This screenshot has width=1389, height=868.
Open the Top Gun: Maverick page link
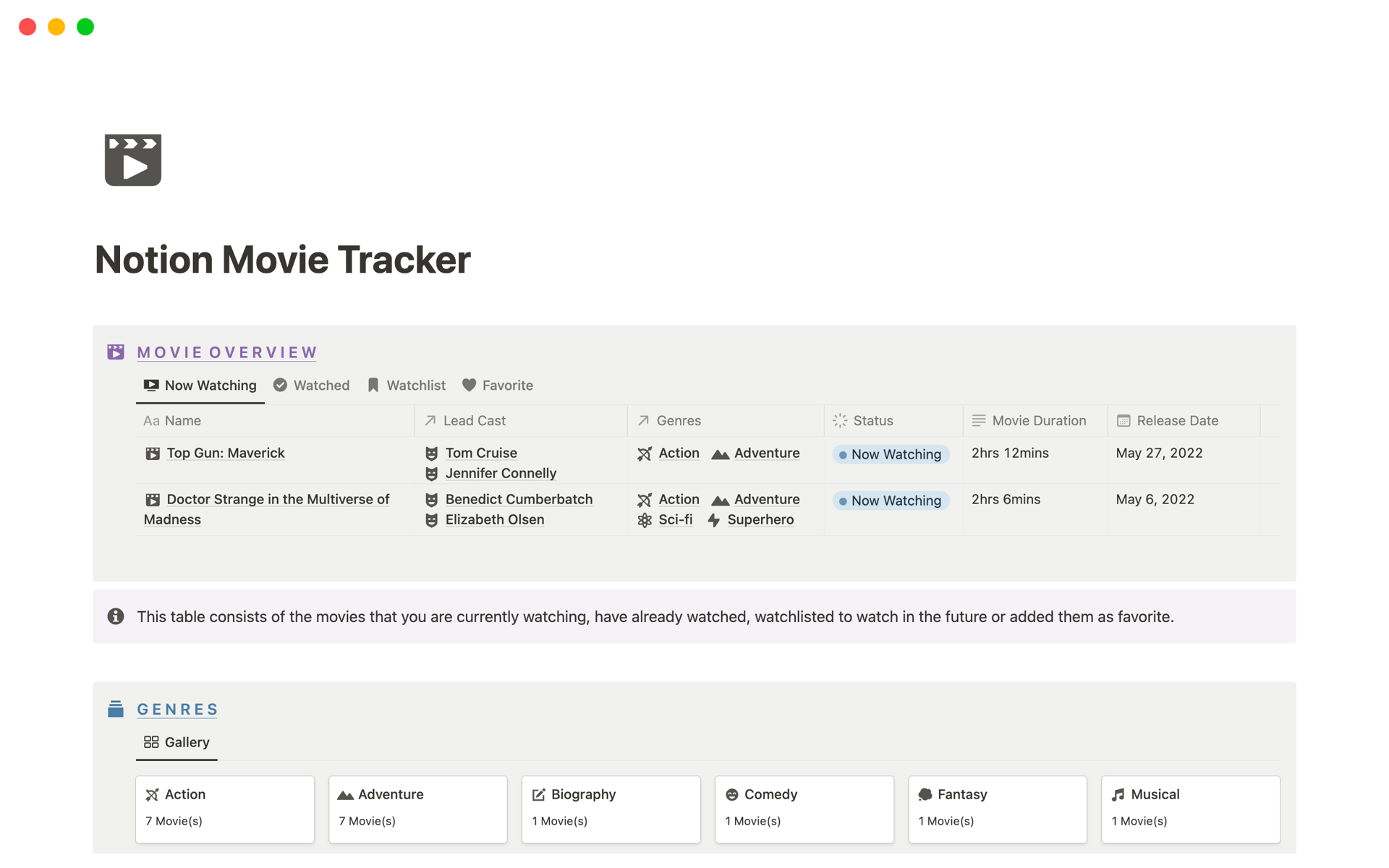pyautogui.click(x=225, y=453)
